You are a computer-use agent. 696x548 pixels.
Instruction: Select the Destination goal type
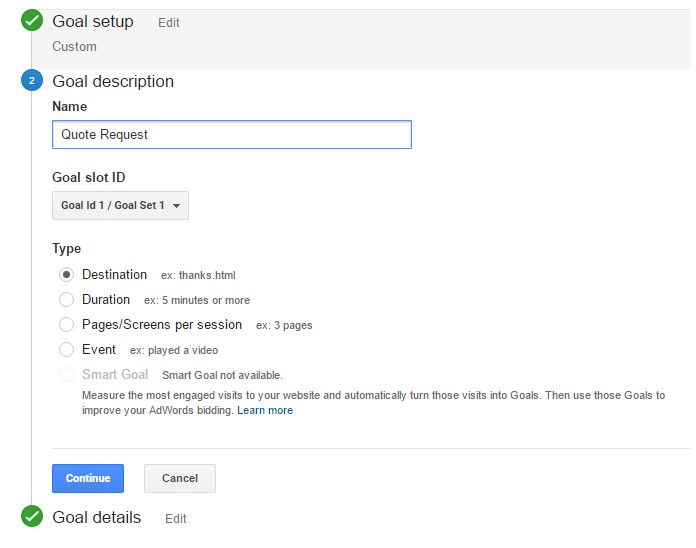point(67,275)
